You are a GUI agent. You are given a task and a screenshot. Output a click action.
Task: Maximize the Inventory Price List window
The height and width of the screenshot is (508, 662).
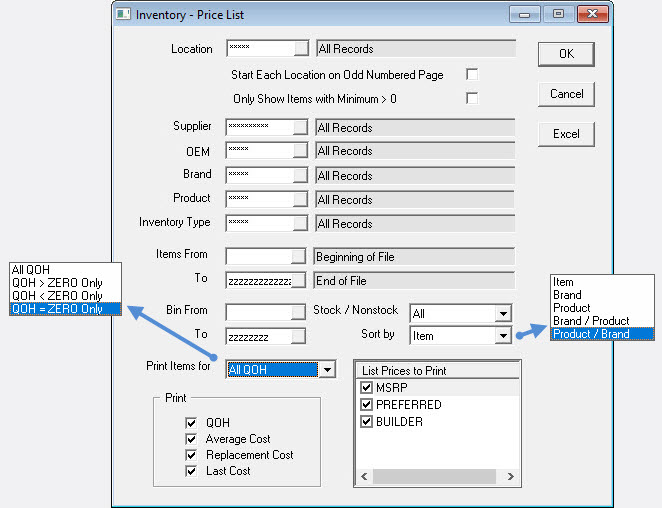pos(558,14)
